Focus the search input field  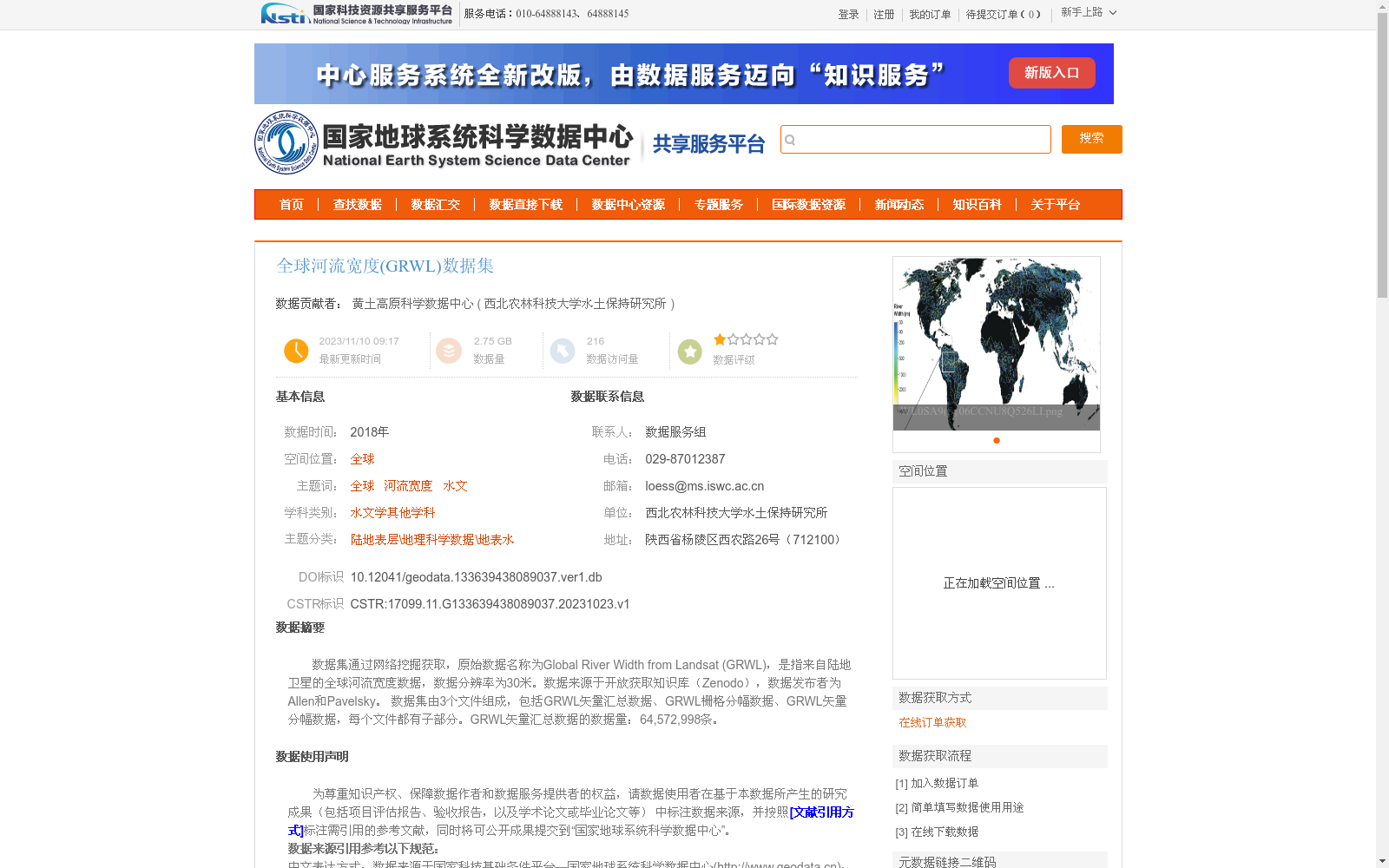click(916, 139)
